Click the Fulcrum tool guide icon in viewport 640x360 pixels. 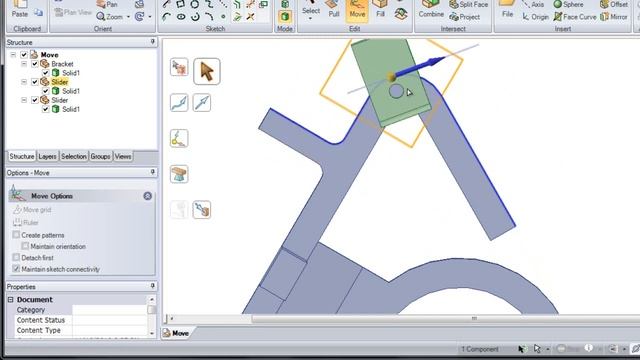point(179,174)
